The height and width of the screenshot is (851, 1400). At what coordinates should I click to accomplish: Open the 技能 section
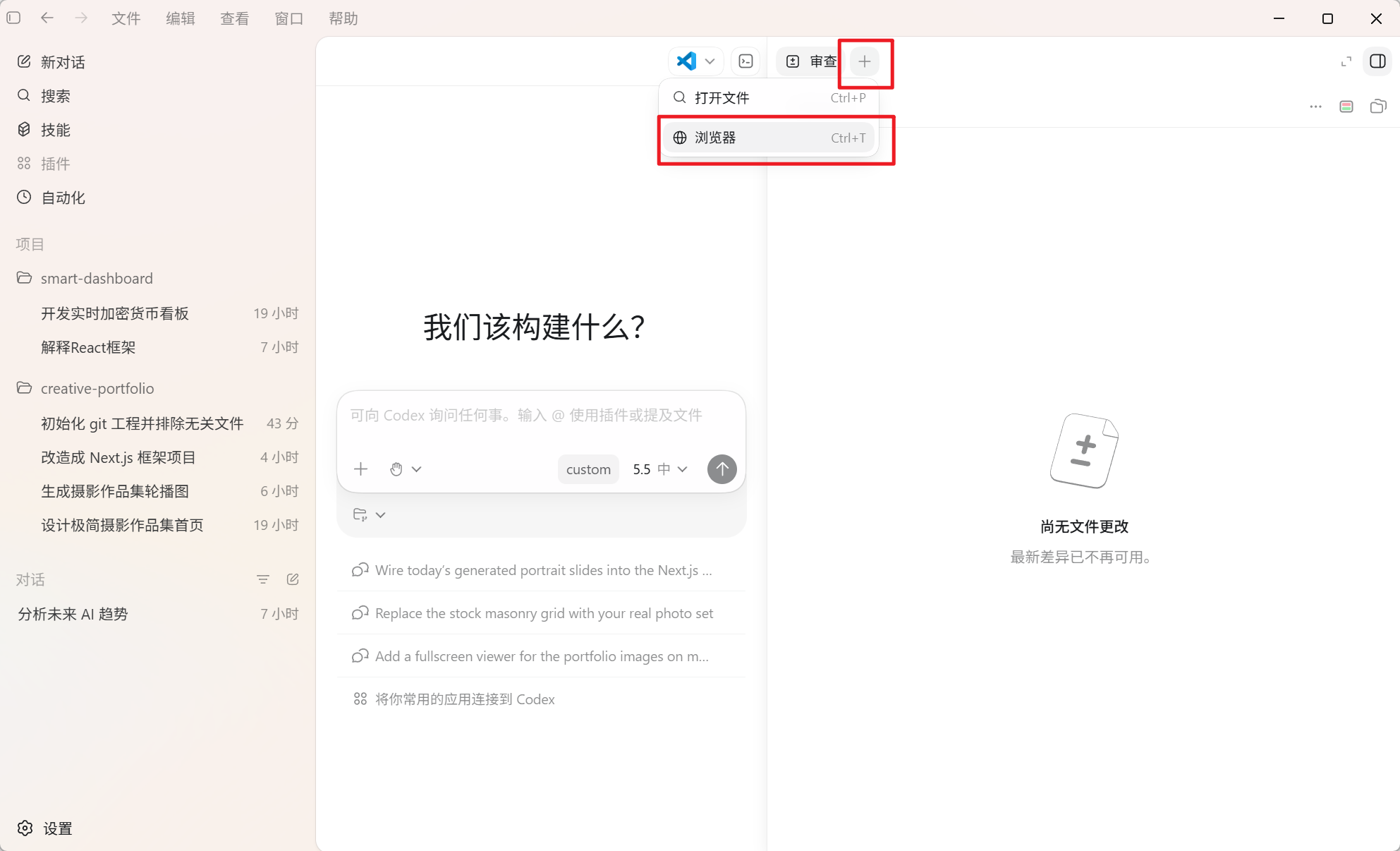[158, 130]
